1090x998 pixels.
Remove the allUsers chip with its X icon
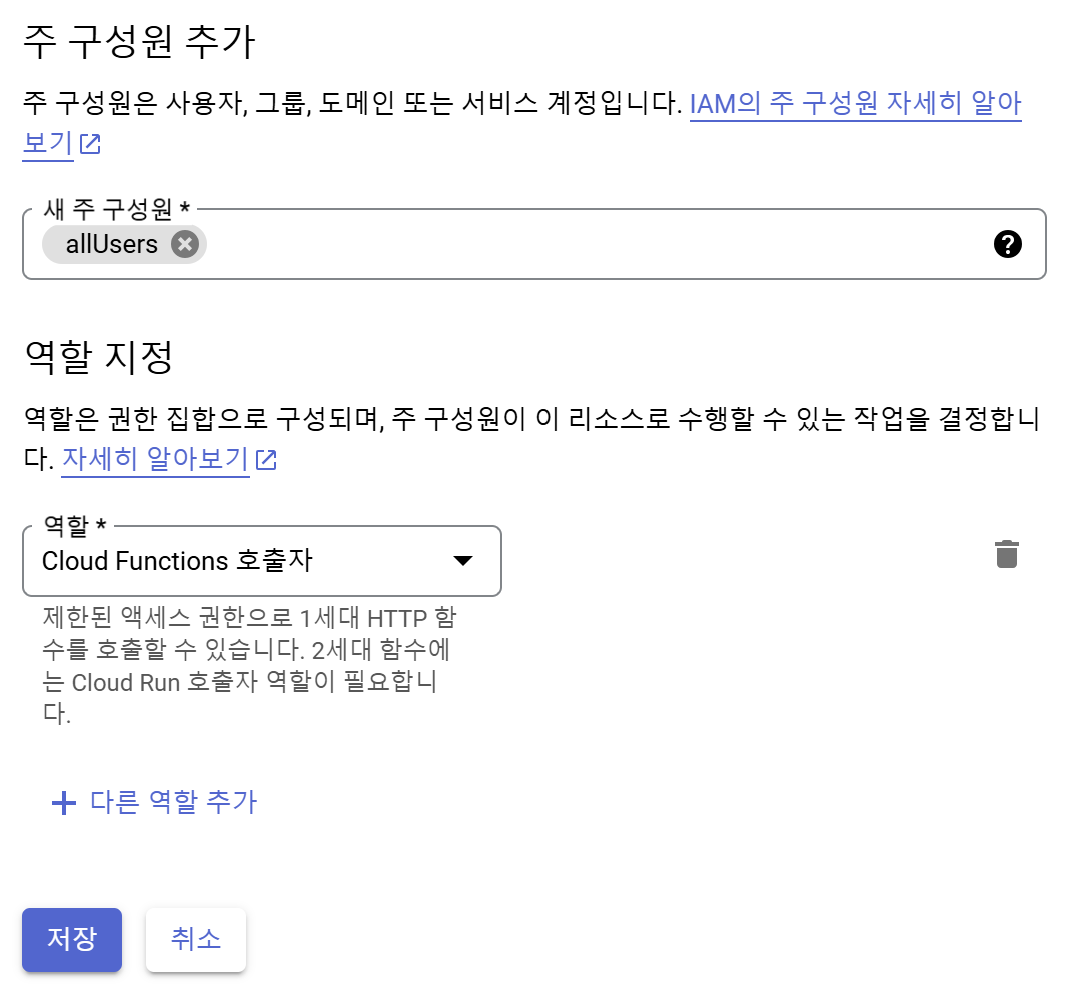pyautogui.click(x=185, y=244)
